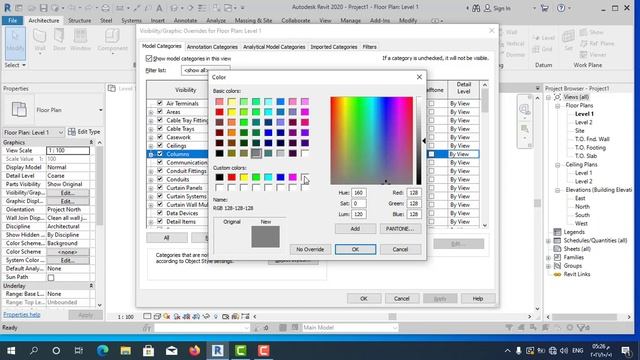Image resolution: width=640 pixels, height=360 pixels.
Task: Expand the Areas category row
Action: 151,112
